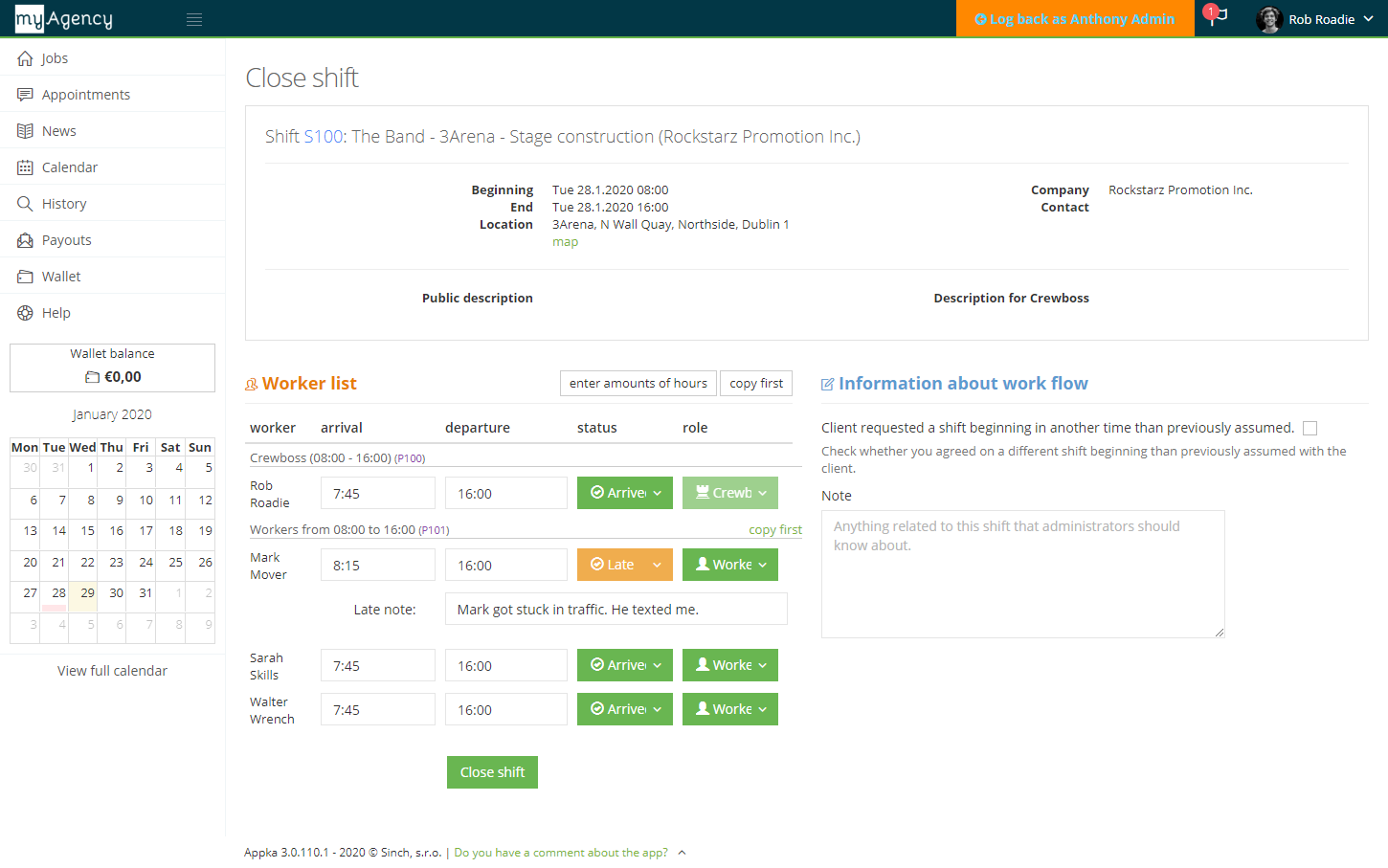
Task: Click the notification flag icon
Action: (1218, 18)
